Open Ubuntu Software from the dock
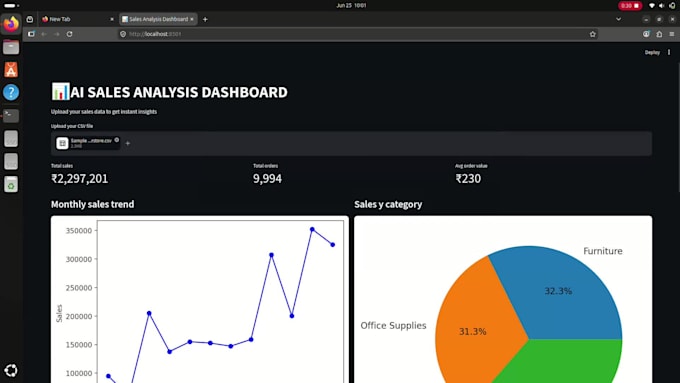Viewport: 680px width, 383px height. (11, 69)
